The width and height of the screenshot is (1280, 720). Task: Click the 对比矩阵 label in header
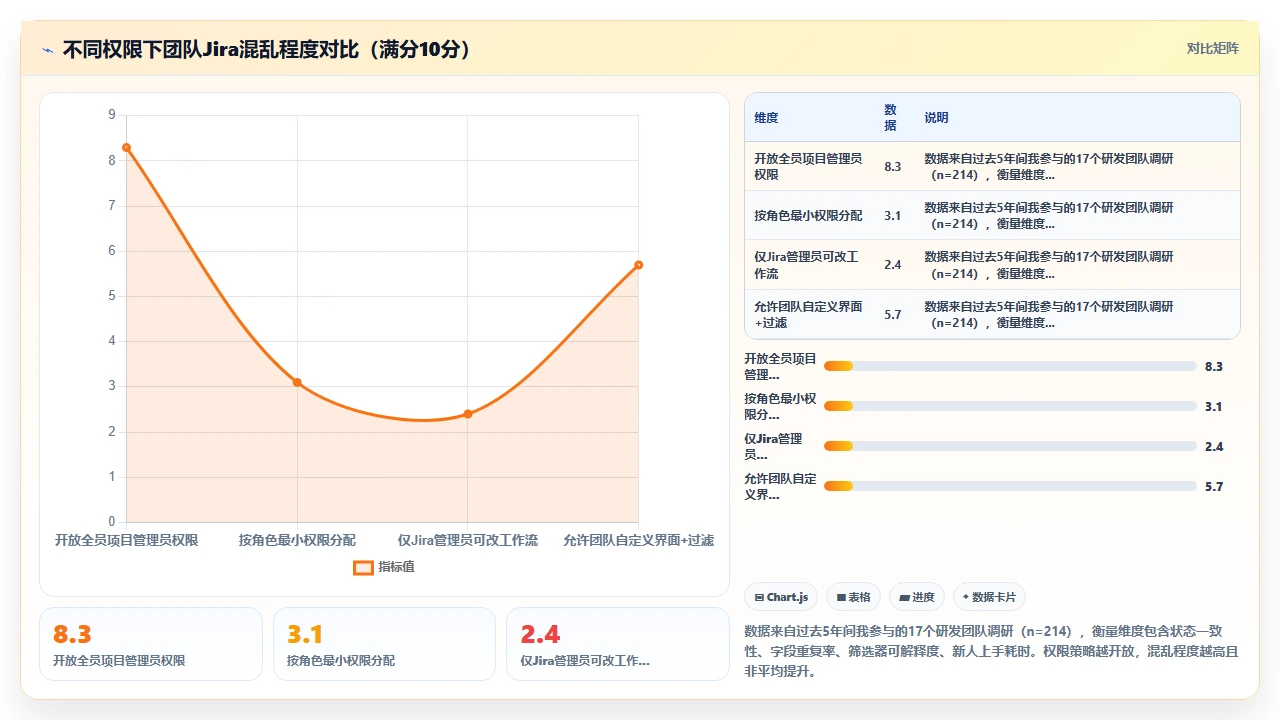(x=1212, y=48)
